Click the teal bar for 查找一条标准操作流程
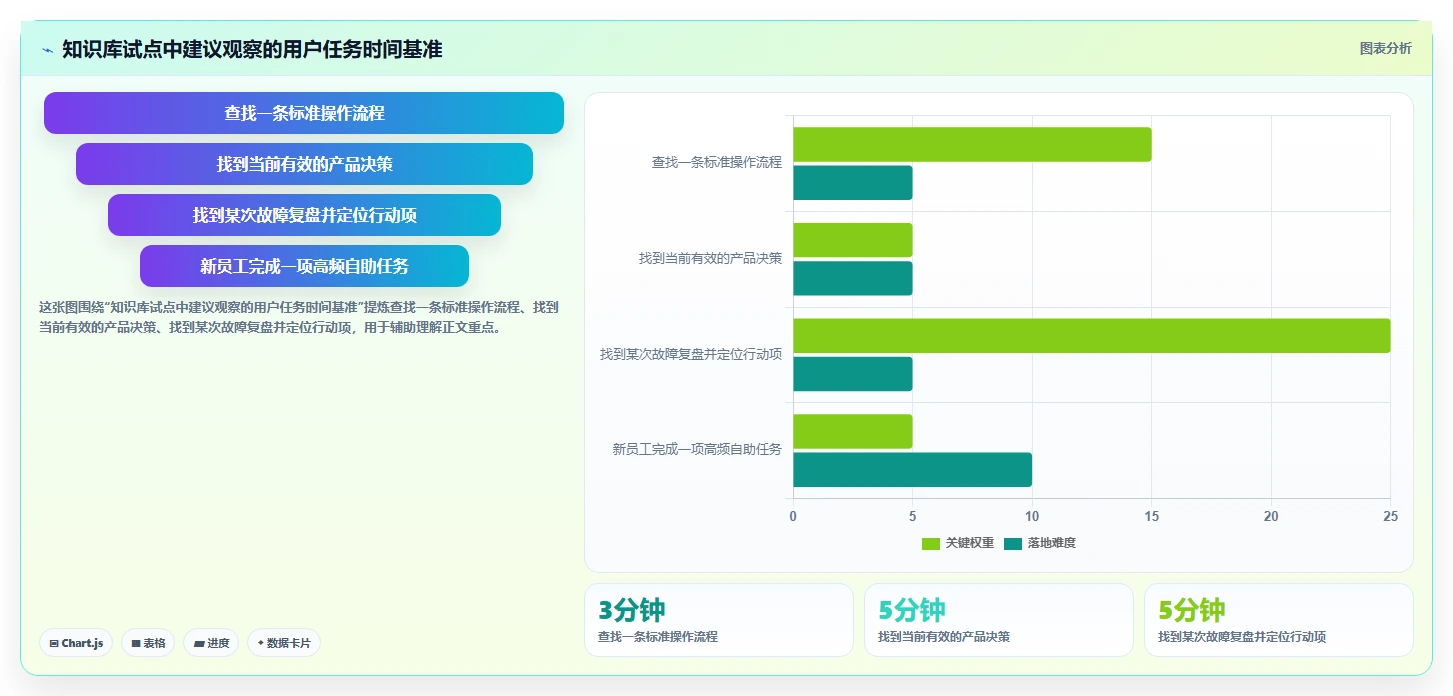 [x=853, y=183]
